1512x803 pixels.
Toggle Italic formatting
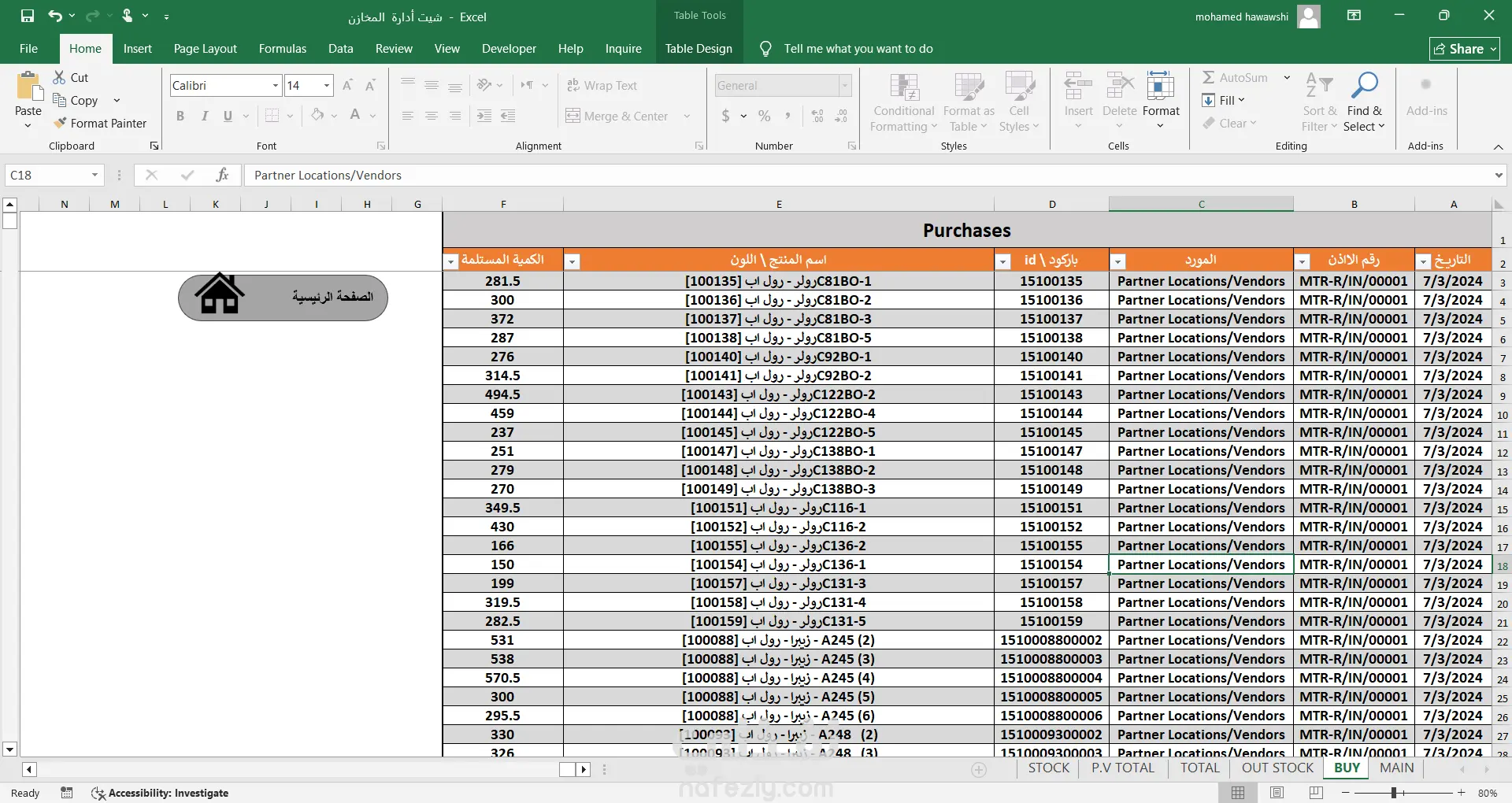pyautogui.click(x=205, y=116)
